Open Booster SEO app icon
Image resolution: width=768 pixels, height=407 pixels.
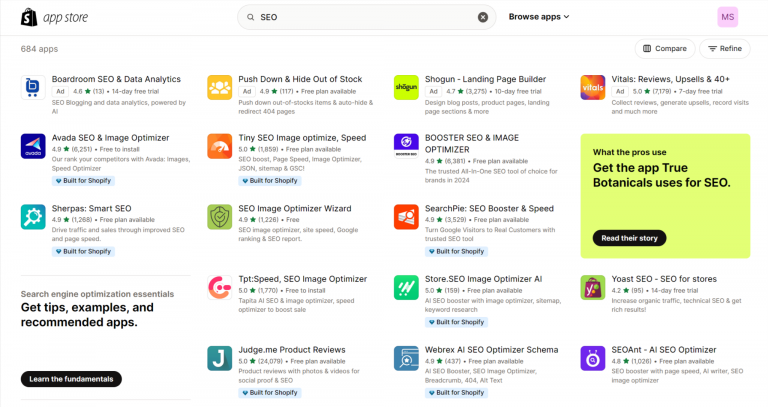pos(406,146)
